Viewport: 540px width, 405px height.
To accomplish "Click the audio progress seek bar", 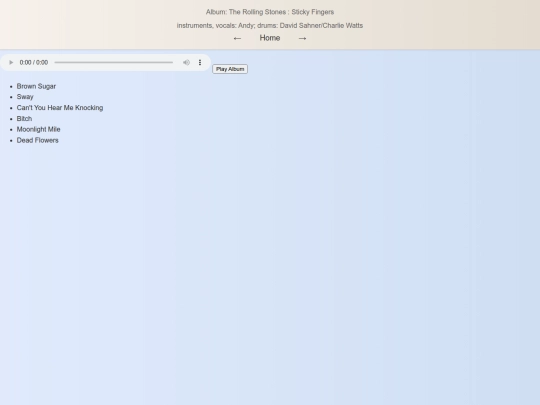I will (x=114, y=62).
